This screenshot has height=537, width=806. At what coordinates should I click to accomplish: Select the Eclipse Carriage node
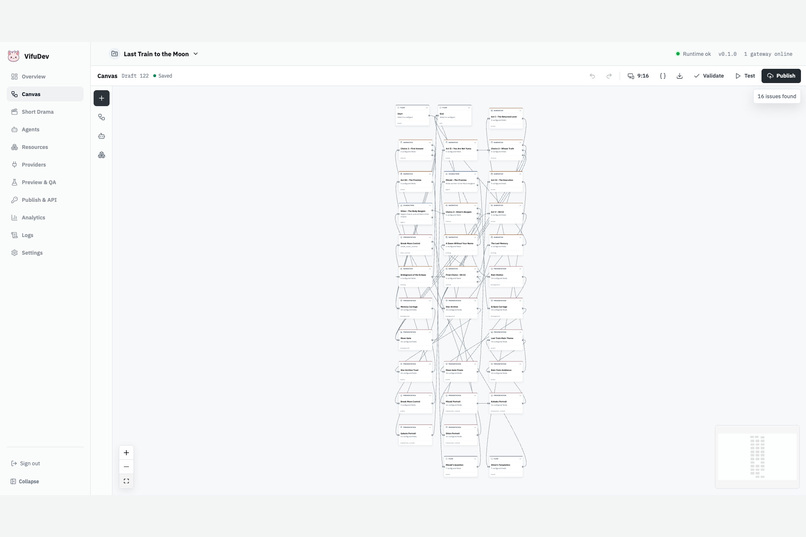point(506,308)
